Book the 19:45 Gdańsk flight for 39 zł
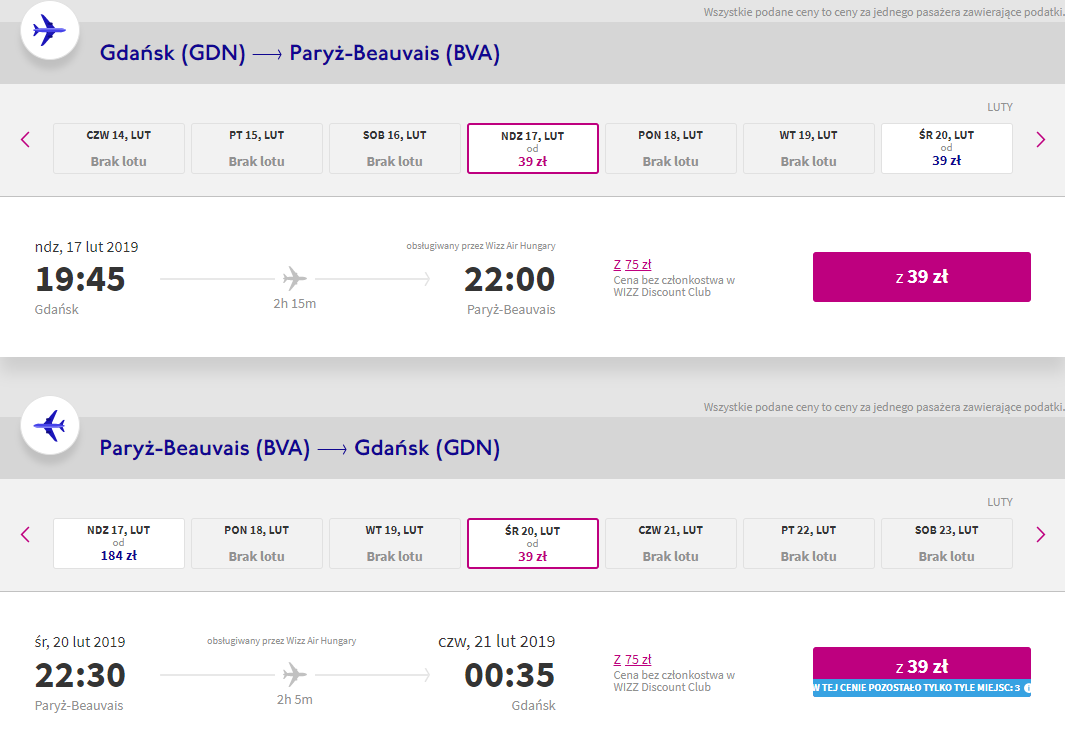This screenshot has height=752, width=1065. click(921, 277)
